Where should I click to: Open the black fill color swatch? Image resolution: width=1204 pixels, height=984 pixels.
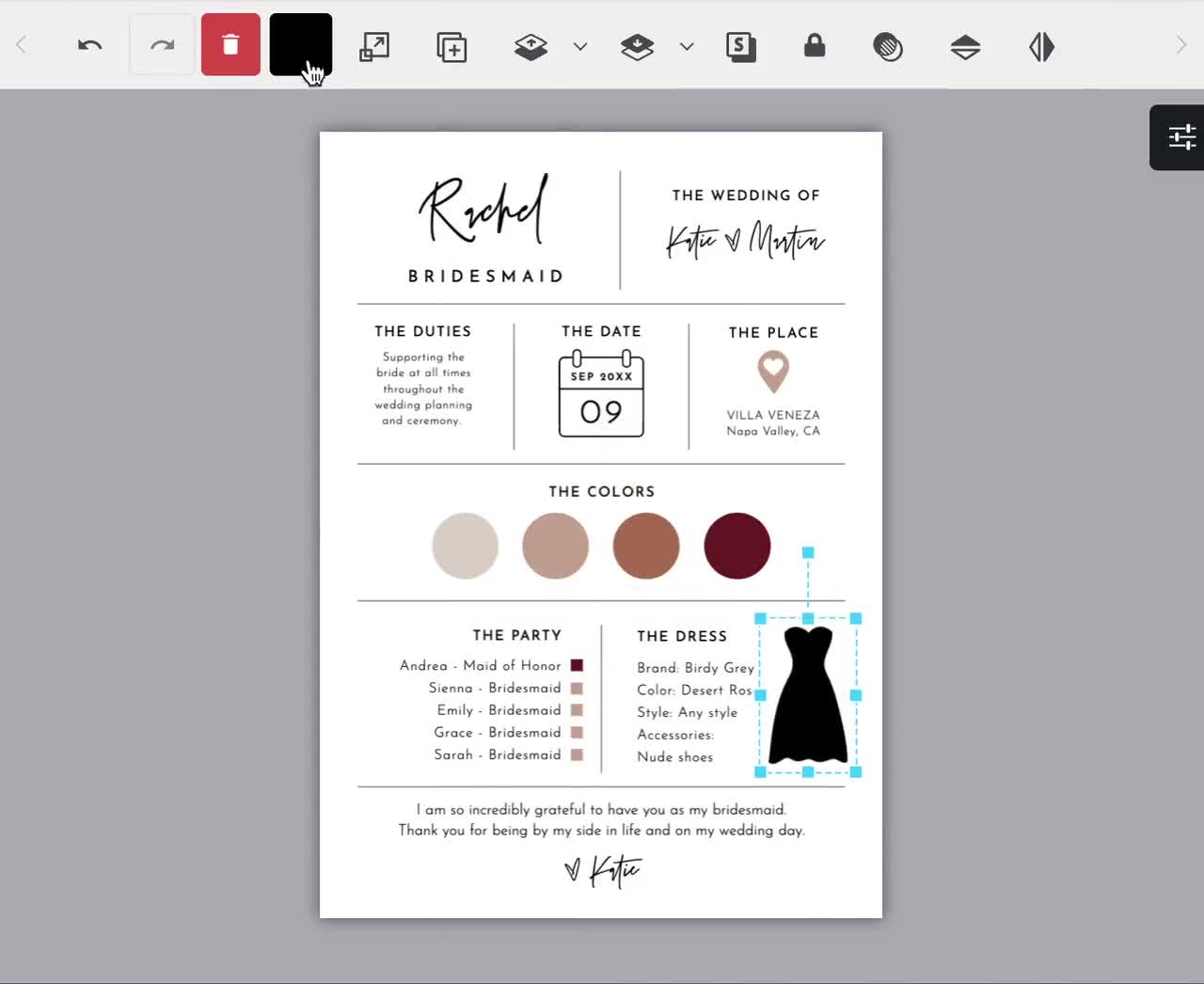[x=301, y=44]
